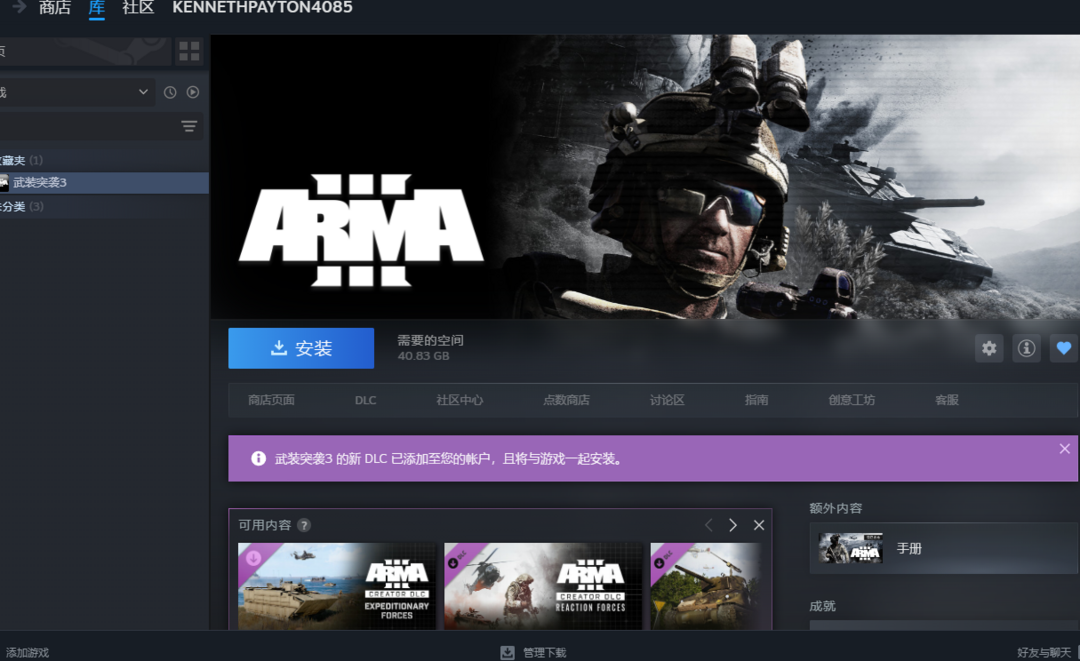
Task: Open game settings gear icon
Action: [x=989, y=348]
